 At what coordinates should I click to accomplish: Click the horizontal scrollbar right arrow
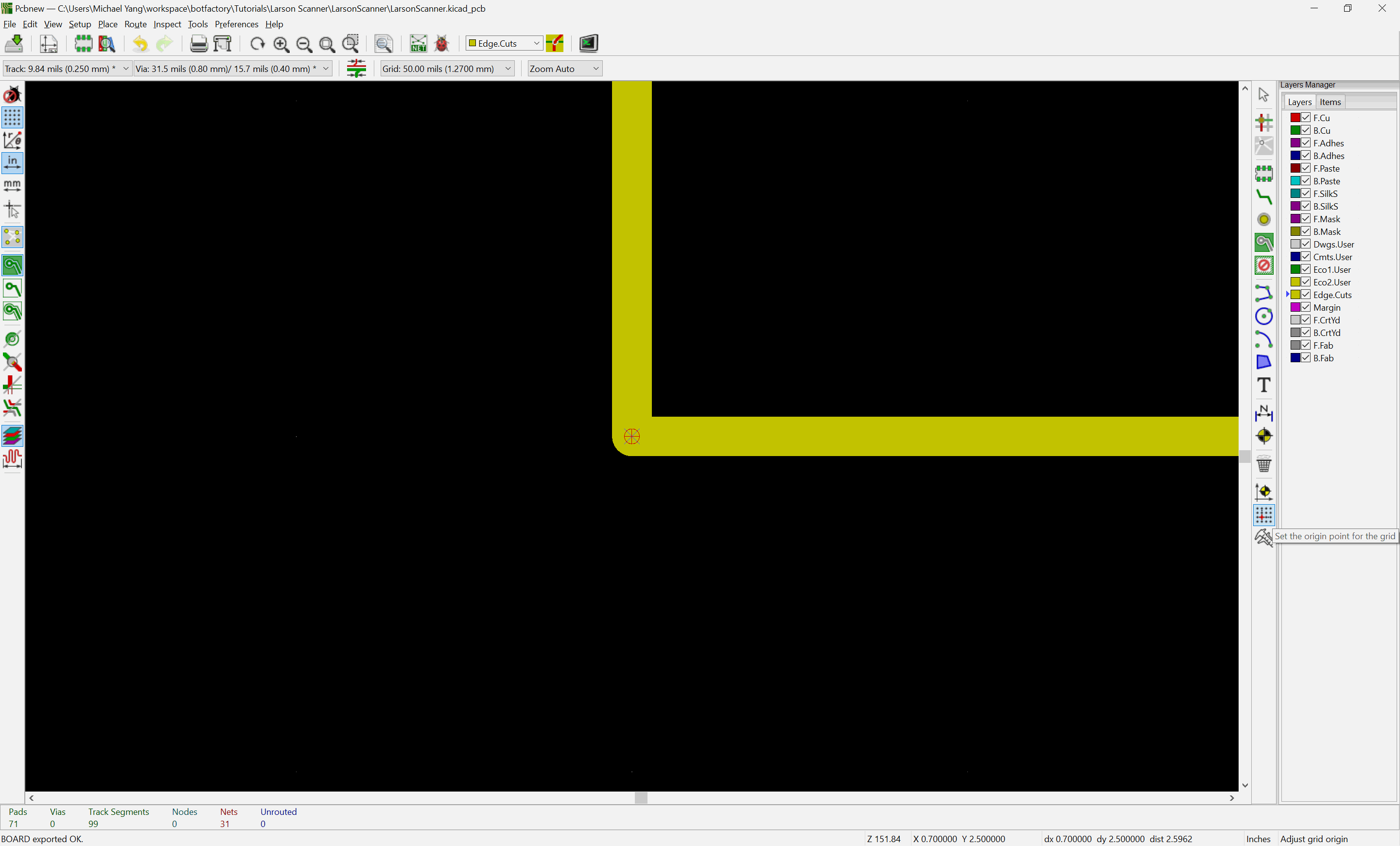1232,798
